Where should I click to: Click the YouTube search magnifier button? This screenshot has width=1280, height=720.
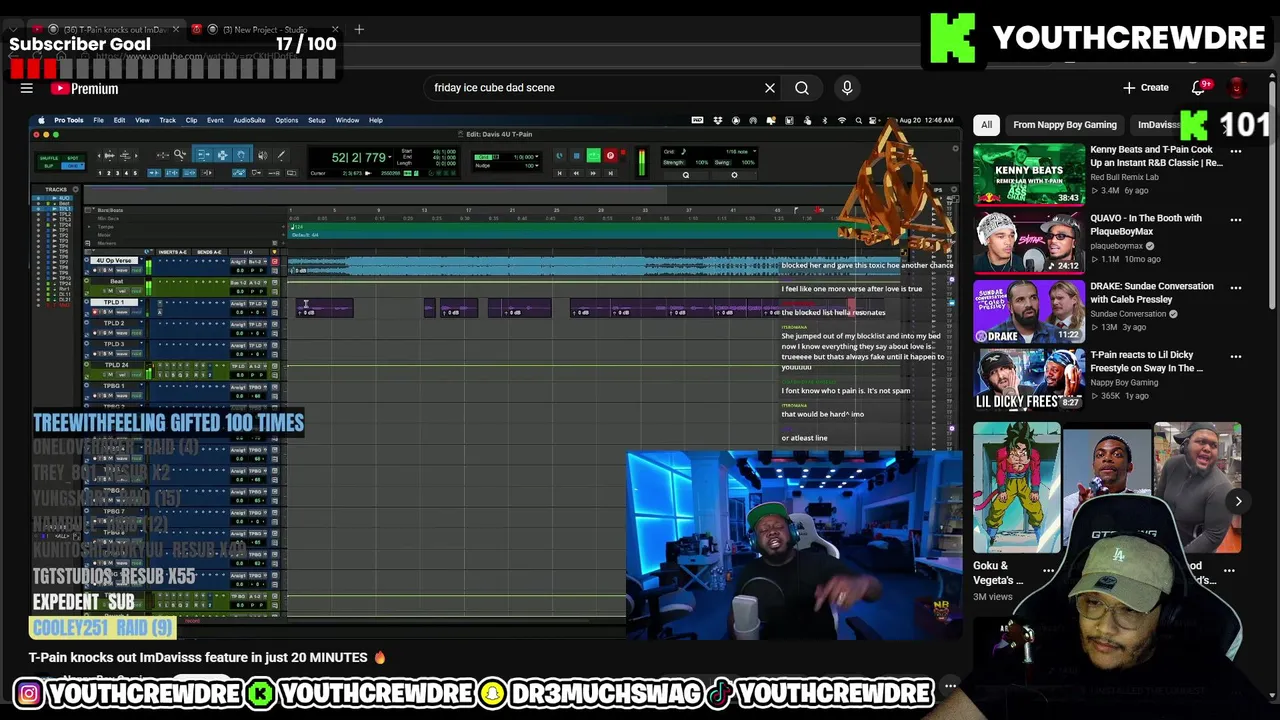(x=802, y=88)
